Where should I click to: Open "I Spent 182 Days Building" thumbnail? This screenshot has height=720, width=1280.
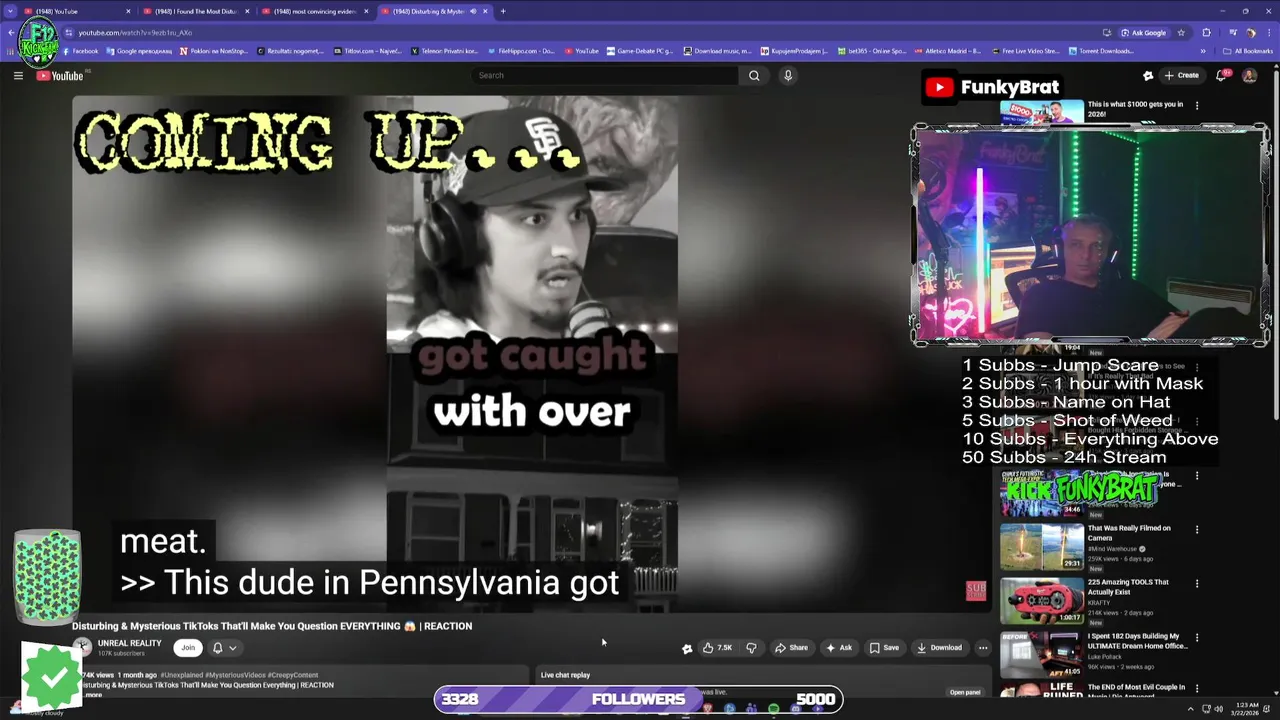tap(1042, 654)
